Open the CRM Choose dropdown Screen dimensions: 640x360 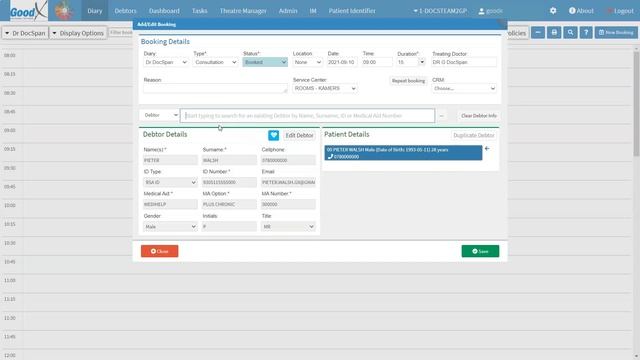(464, 88)
